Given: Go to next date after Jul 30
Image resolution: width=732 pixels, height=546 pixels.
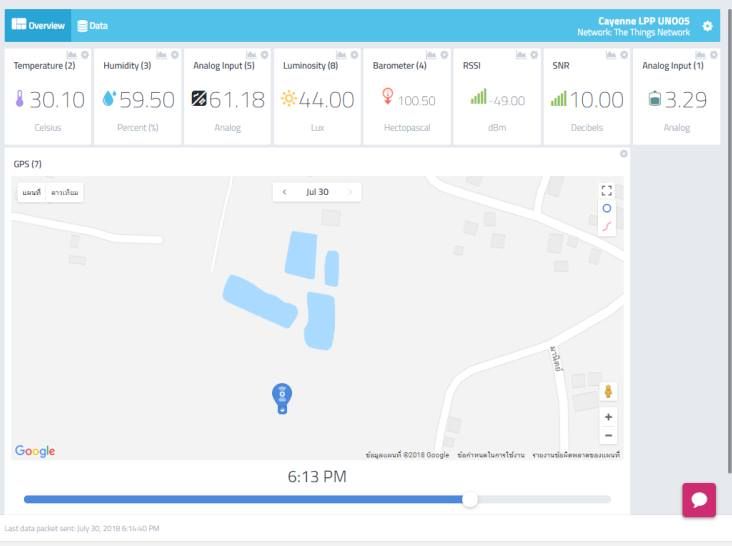Looking at the screenshot, I should (x=350, y=192).
